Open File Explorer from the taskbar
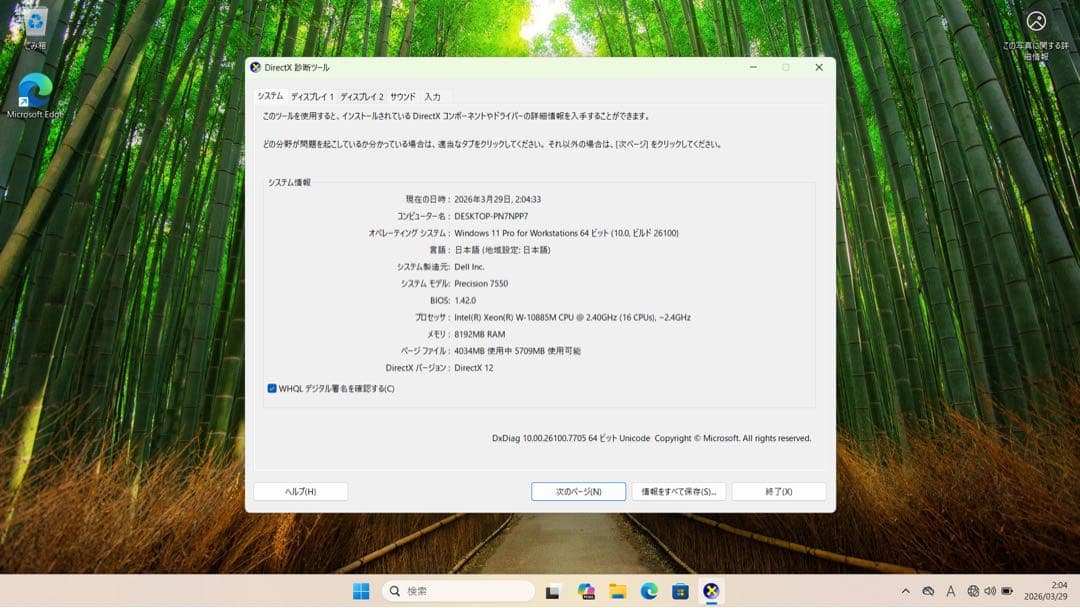Image resolution: width=1080 pixels, height=608 pixels. 618,591
